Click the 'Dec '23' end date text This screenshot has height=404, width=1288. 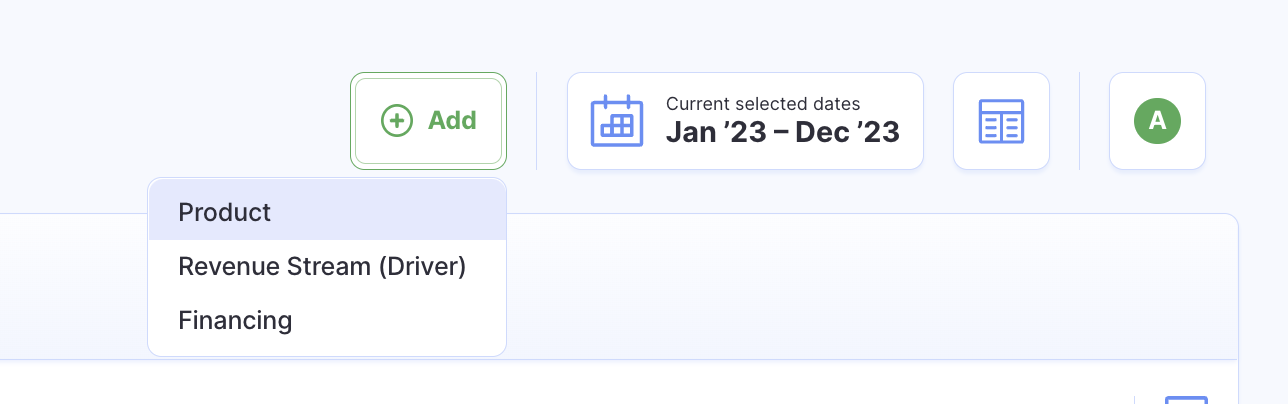(x=847, y=132)
